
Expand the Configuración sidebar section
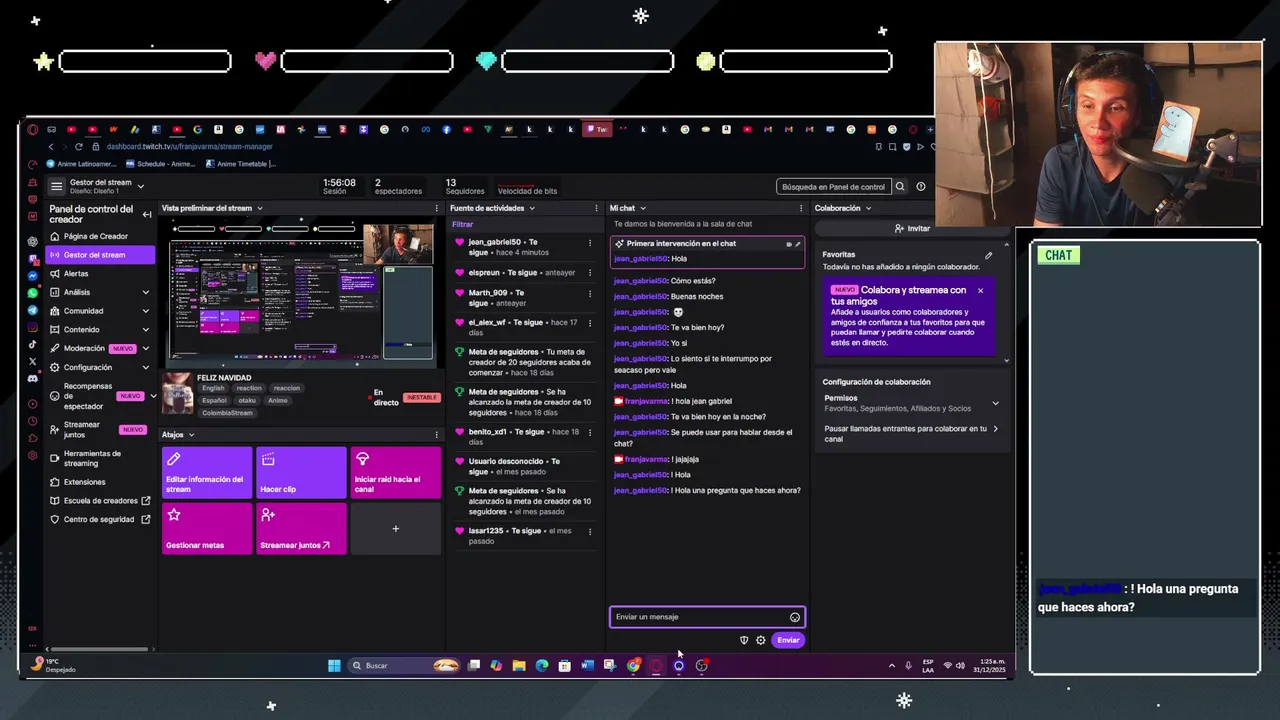pyautogui.click(x=146, y=367)
